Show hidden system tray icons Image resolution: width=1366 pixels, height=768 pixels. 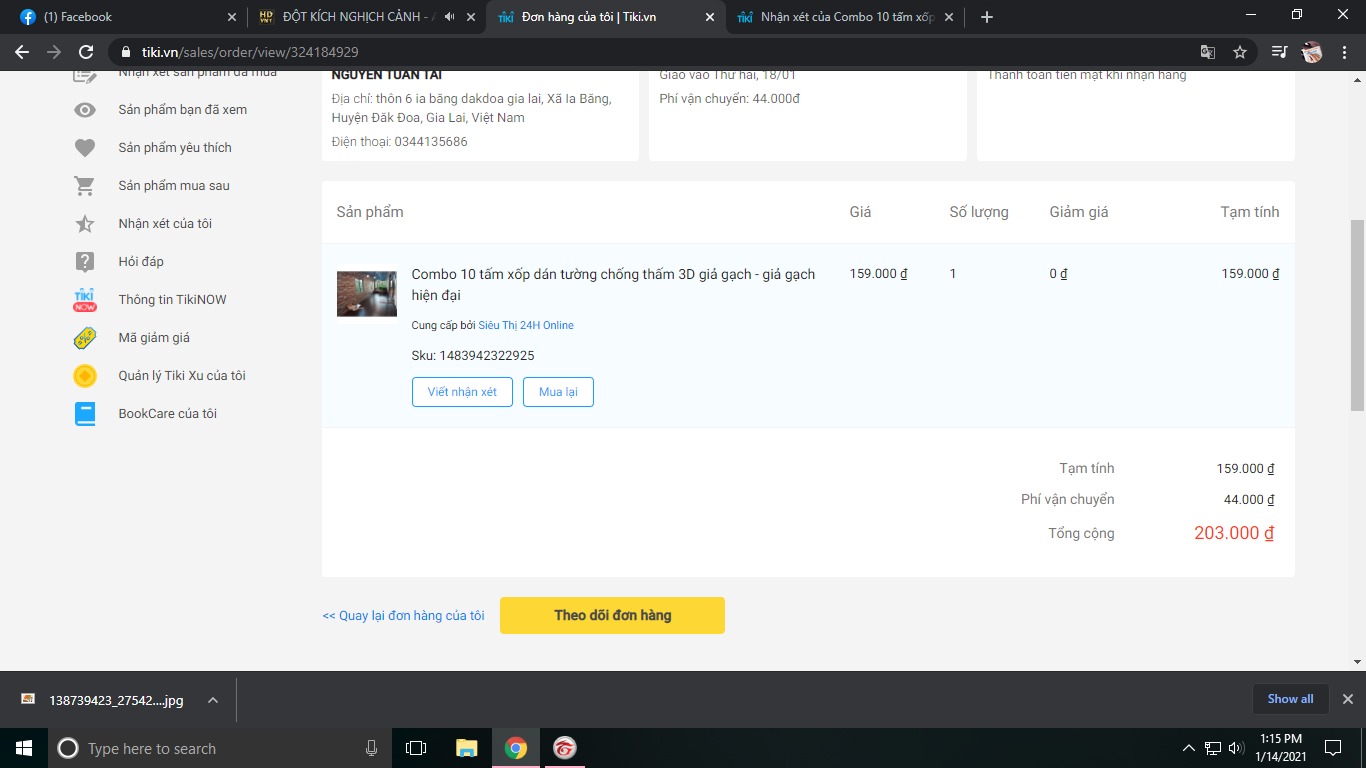point(1188,748)
